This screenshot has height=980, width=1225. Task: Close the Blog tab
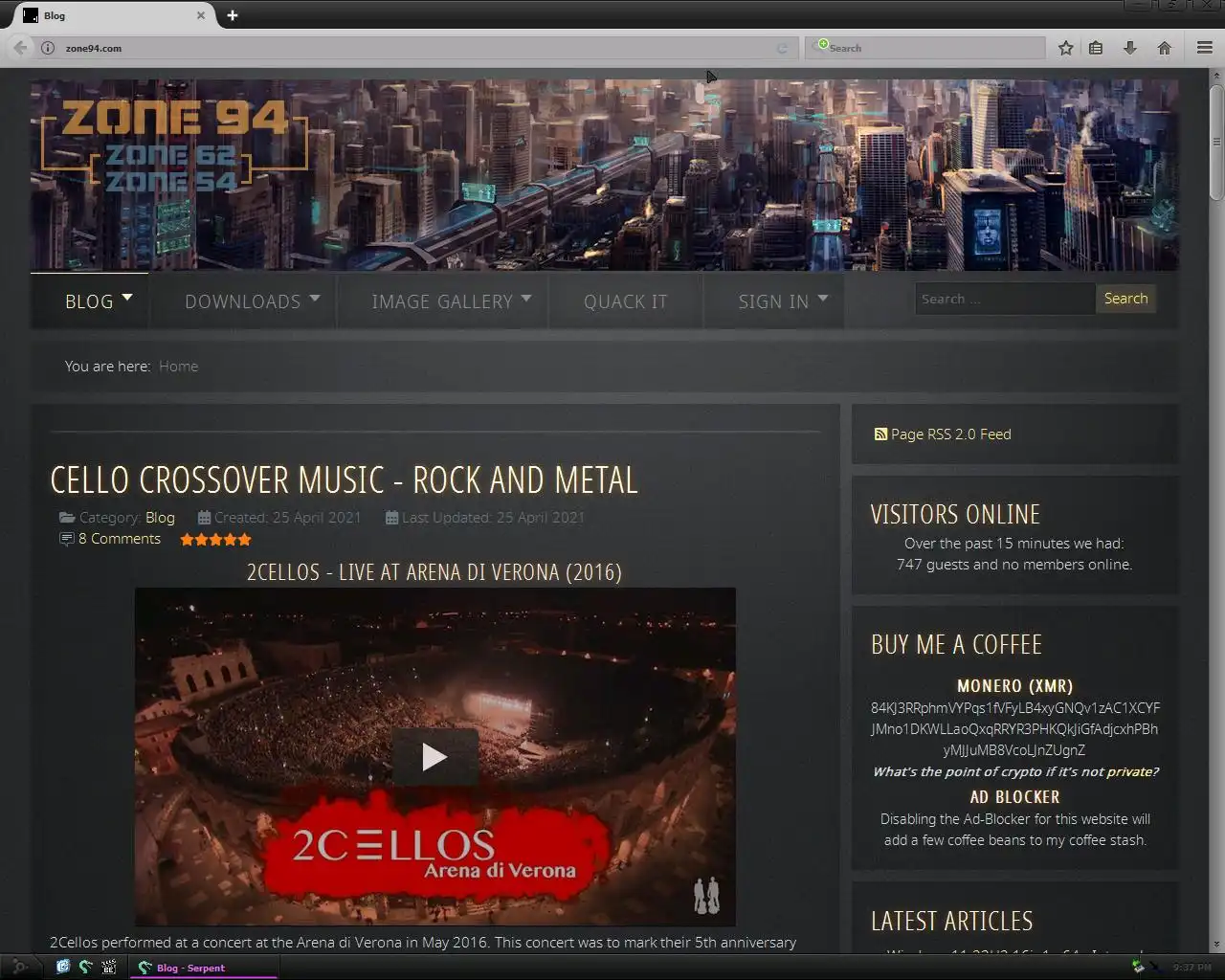(x=200, y=15)
